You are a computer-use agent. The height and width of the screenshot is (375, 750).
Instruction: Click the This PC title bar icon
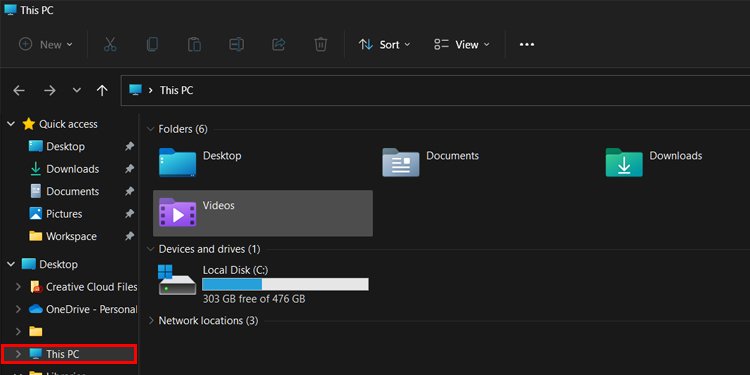[10, 9]
